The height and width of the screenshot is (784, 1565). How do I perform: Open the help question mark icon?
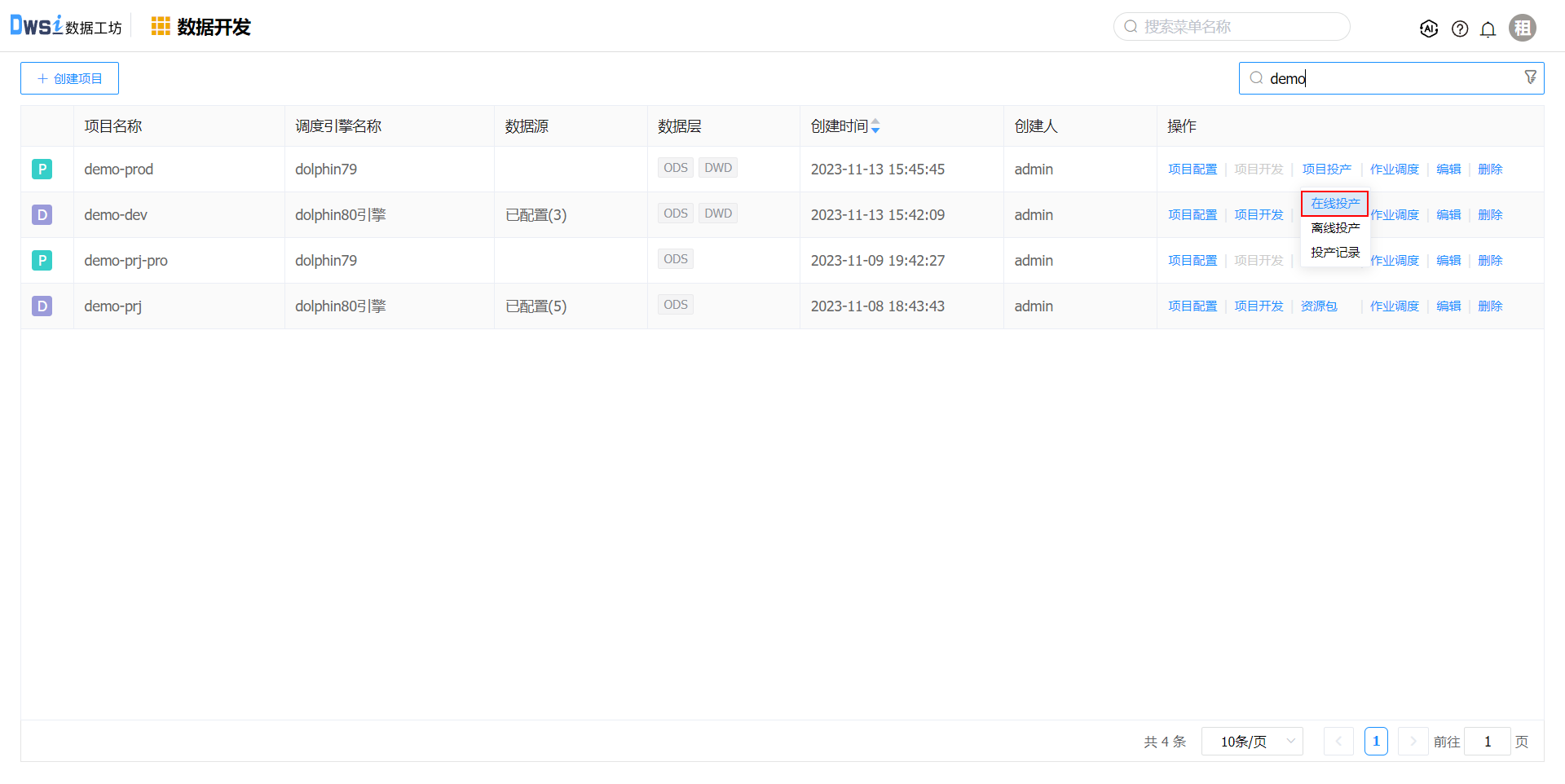(1459, 29)
